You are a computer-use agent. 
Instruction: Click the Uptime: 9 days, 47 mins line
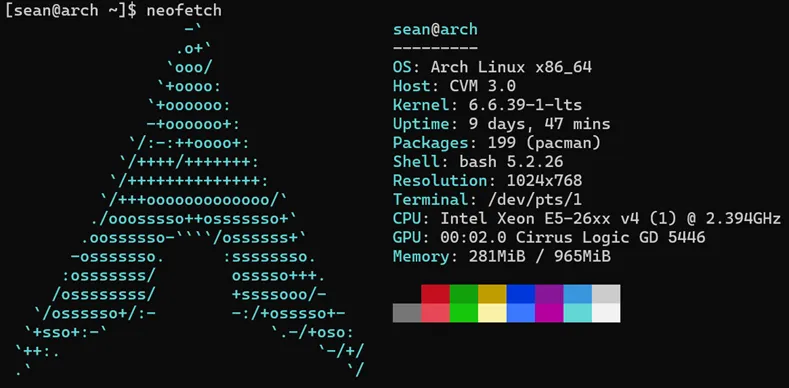tap(502, 124)
